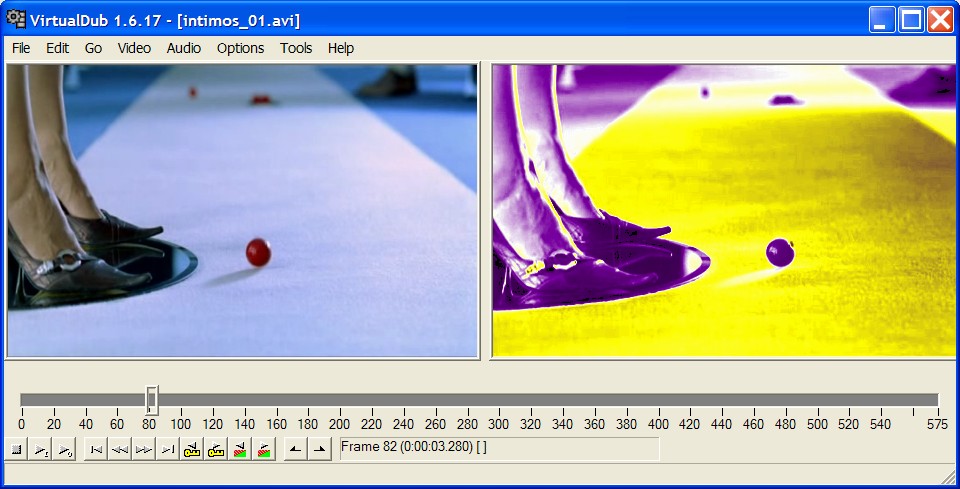The width and height of the screenshot is (960, 489).
Task: Open the Help menu
Action: click(x=341, y=48)
